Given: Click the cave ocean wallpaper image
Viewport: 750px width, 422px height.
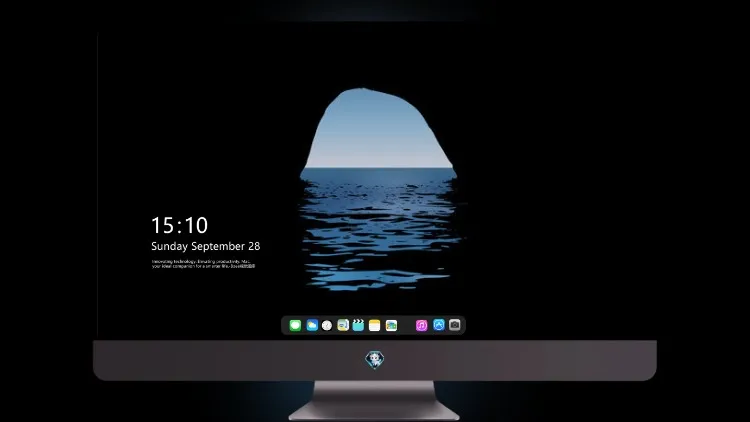Looking at the screenshot, I should (378, 189).
